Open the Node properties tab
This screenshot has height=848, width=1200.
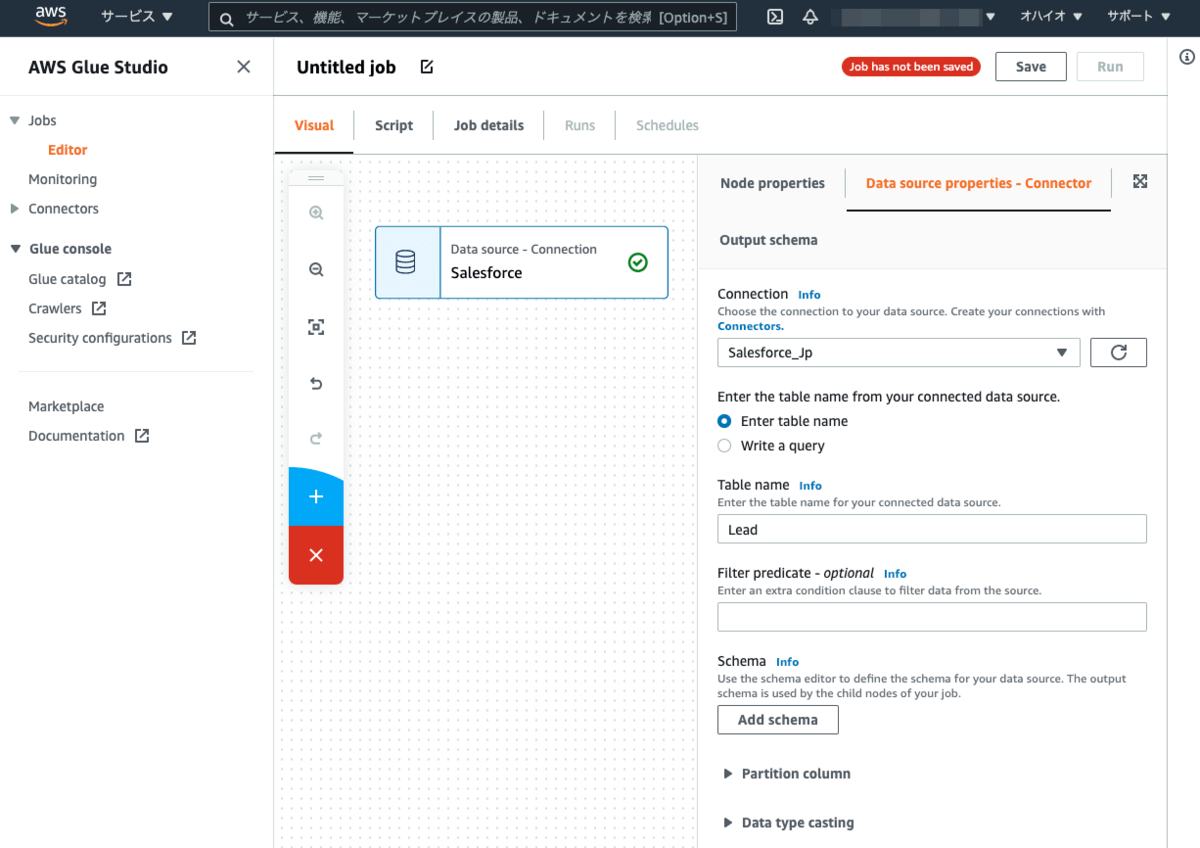coord(772,183)
